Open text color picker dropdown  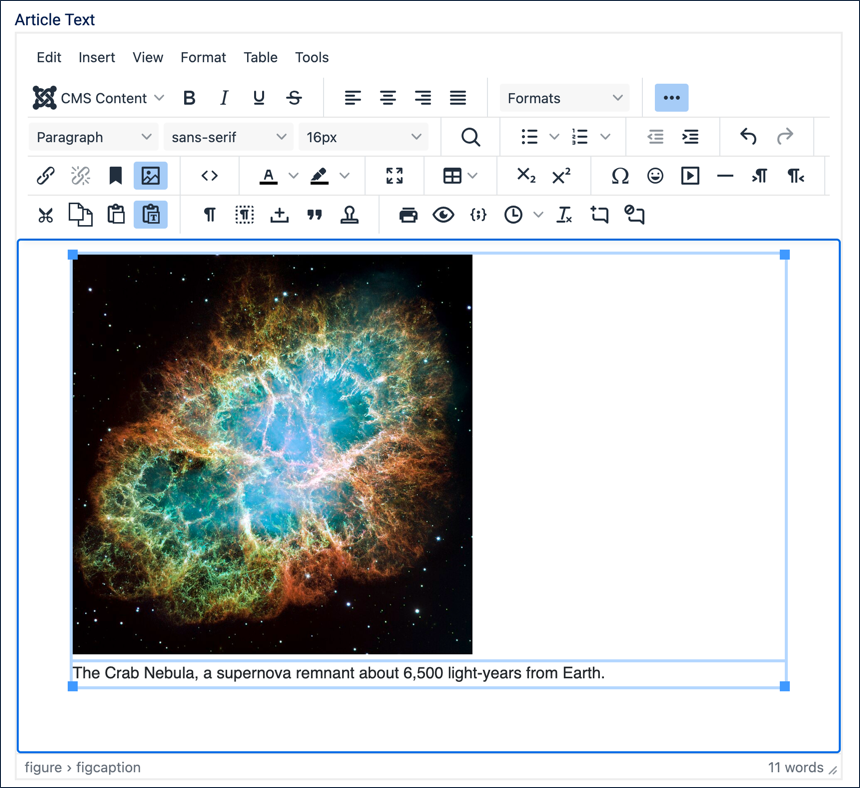(x=293, y=176)
